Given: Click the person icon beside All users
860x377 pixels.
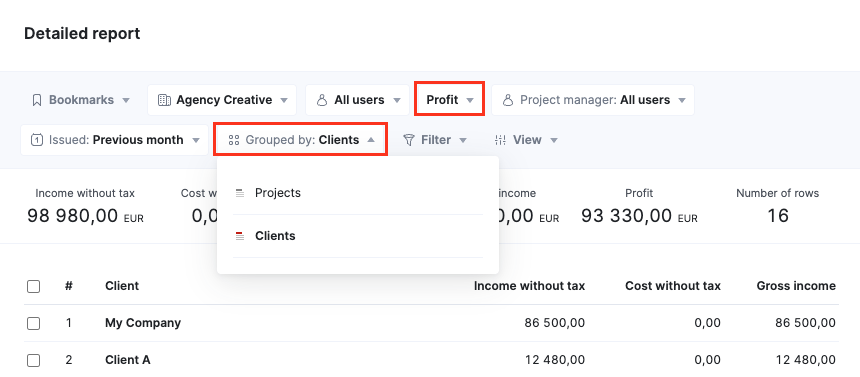Looking at the screenshot, I should point(322,100).
